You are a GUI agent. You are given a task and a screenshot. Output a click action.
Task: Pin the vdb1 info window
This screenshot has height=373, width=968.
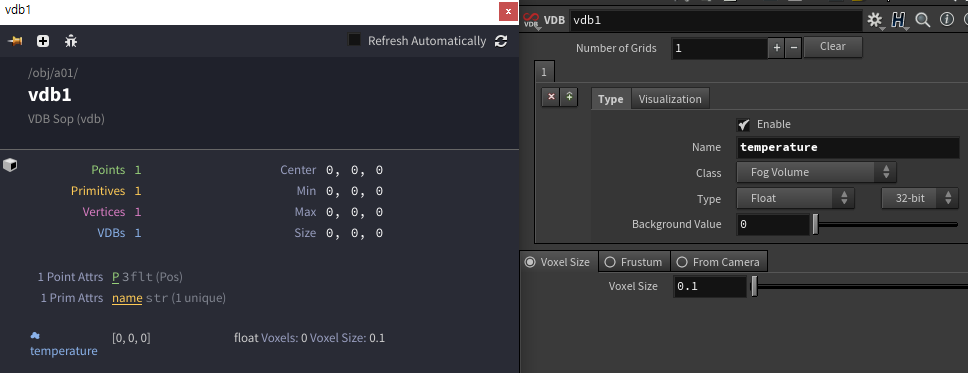[x=15, y=41]
